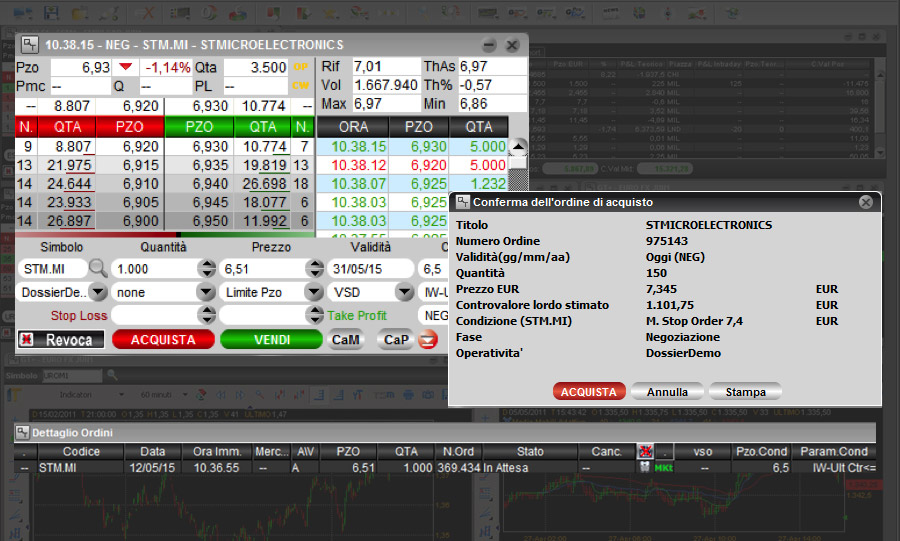900x541 pixels.
Task: Click the green VENDI button
Action: [x=271, y=340]
